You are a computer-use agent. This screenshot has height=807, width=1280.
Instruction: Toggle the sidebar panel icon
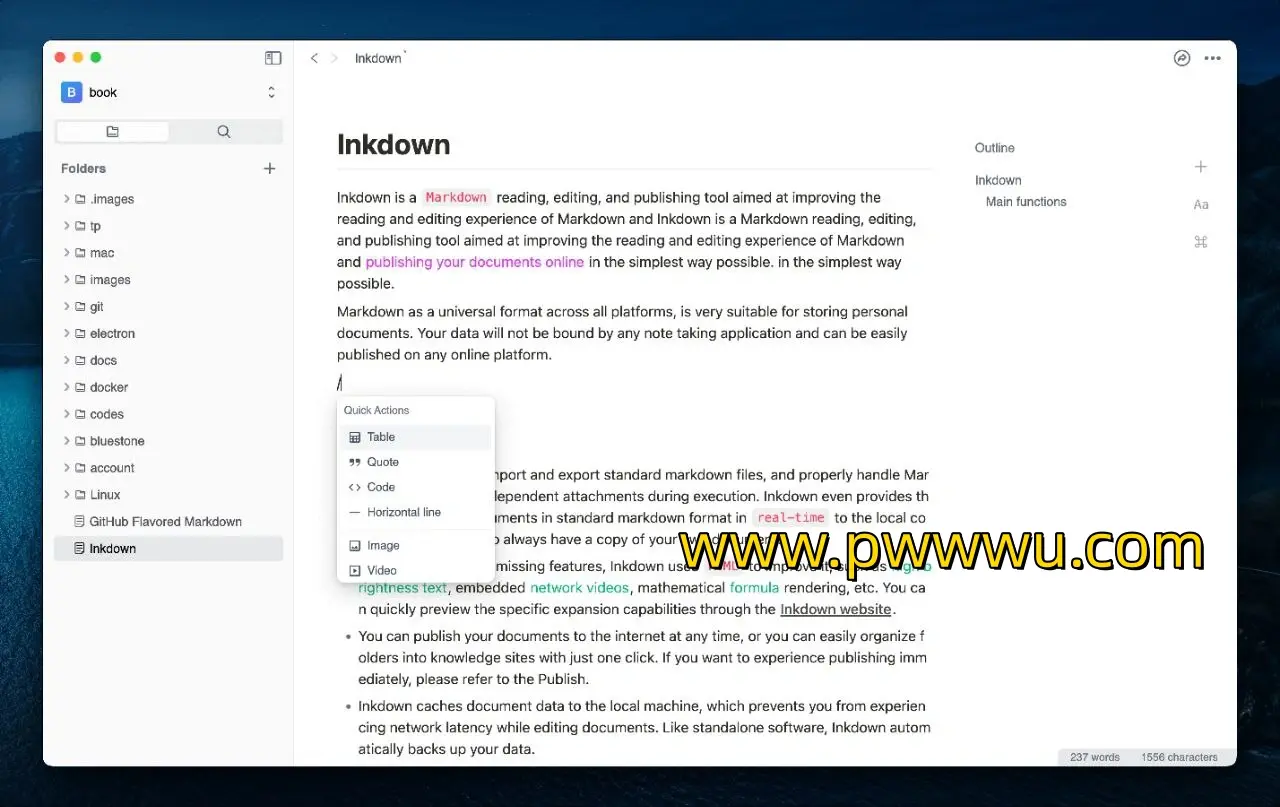click(x=273, y=58)
